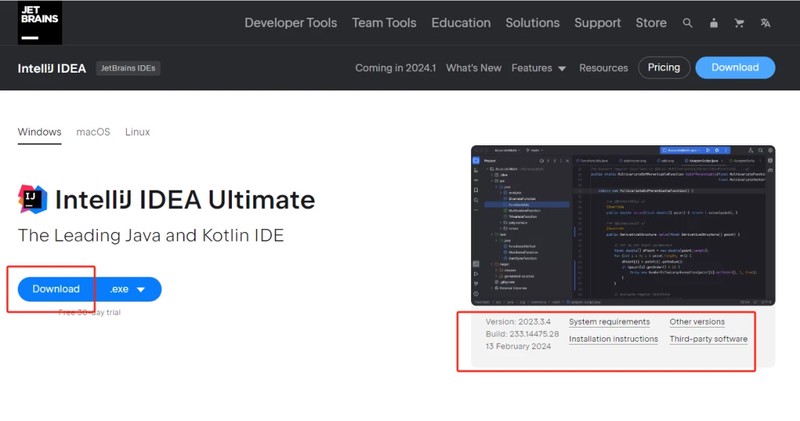Open Installation instructions link
The height and width of the screenshot is (421, 800).
click(x=613, y=339)
